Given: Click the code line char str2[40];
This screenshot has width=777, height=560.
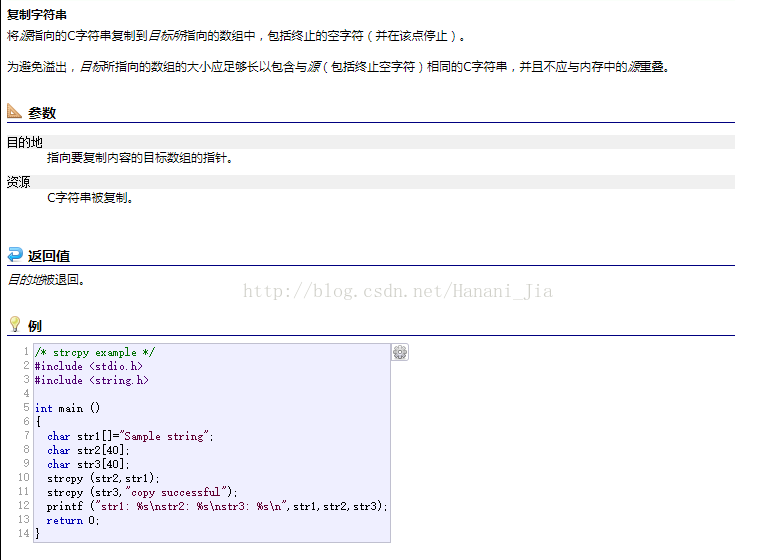Looking at the screenshot, I should point(88,450).
